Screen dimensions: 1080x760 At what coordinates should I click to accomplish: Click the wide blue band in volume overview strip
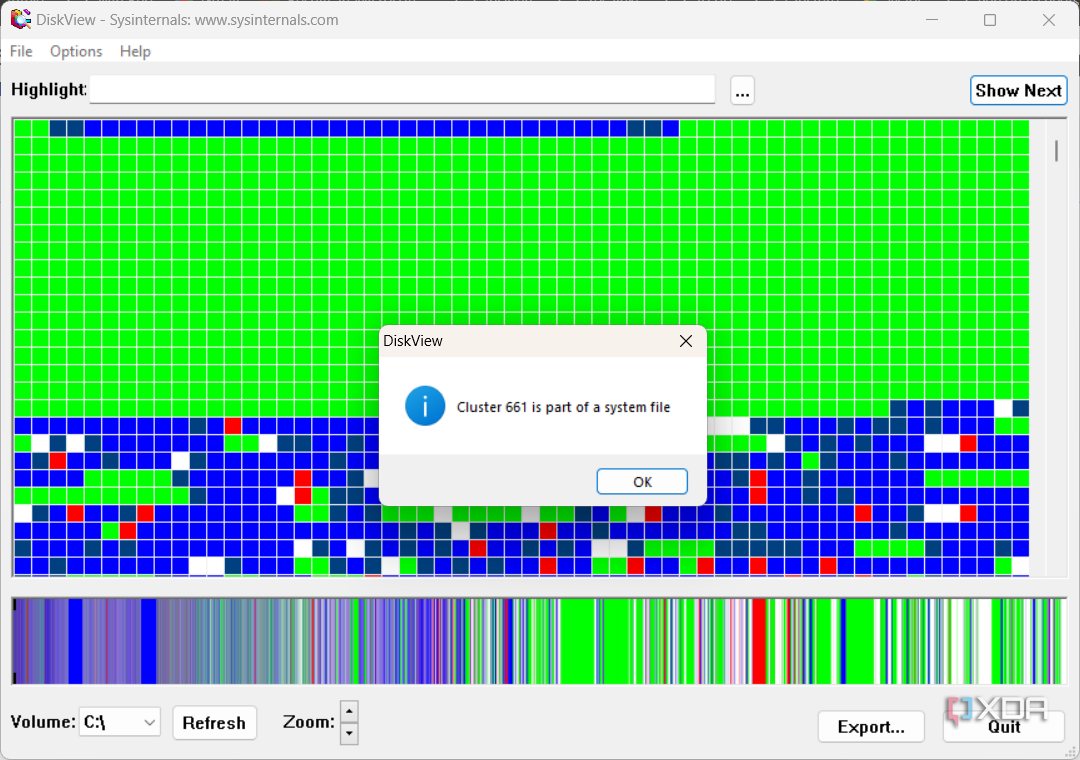148,641
